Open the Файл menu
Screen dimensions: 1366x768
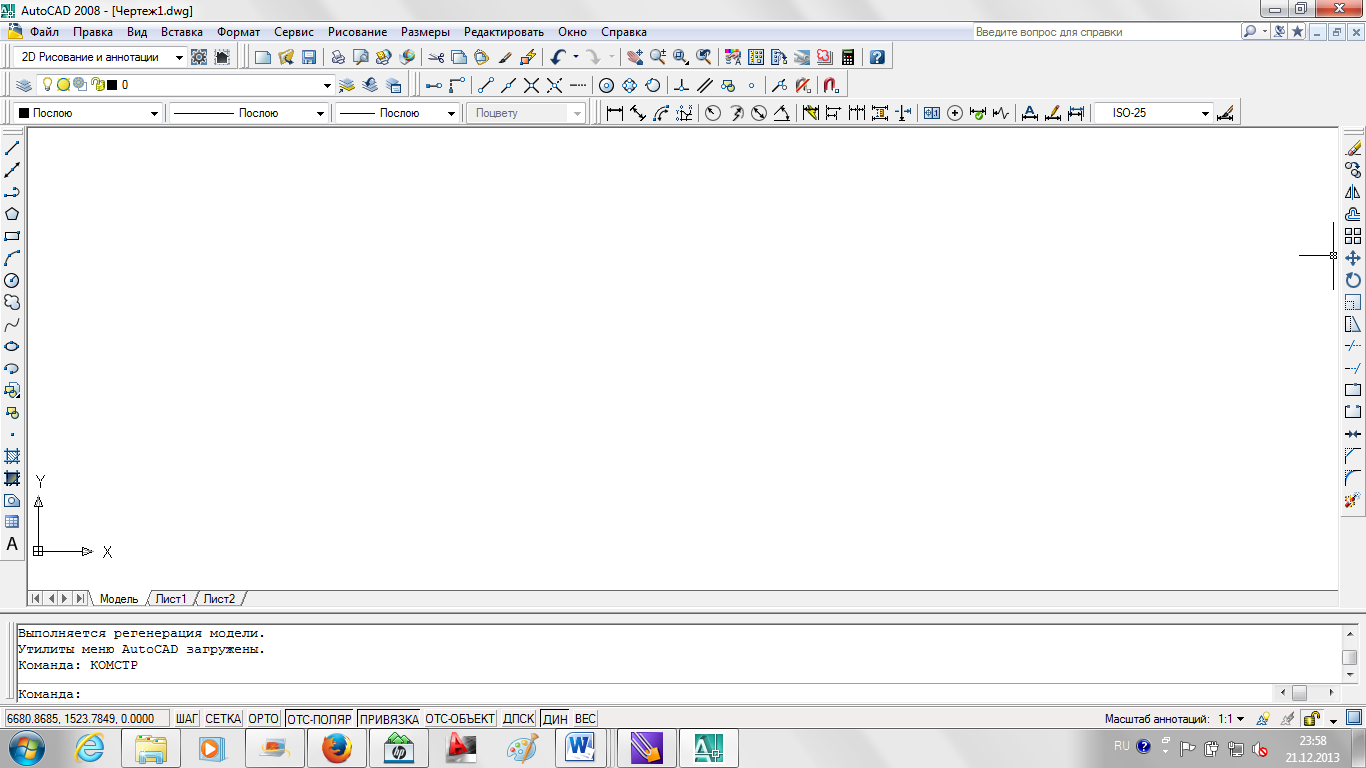[45, 32]
